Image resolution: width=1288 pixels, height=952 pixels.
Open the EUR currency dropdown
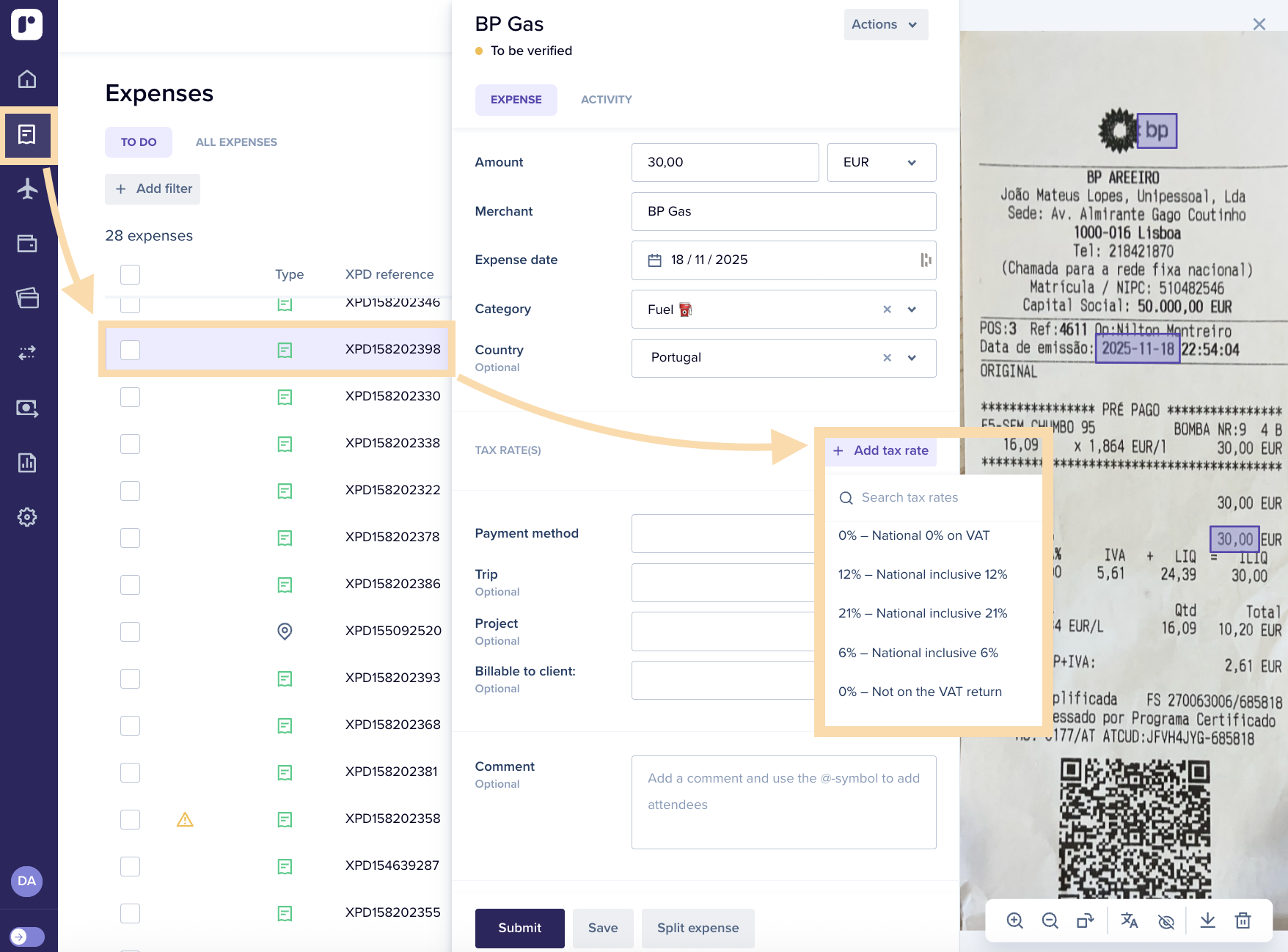coord(881,162)
